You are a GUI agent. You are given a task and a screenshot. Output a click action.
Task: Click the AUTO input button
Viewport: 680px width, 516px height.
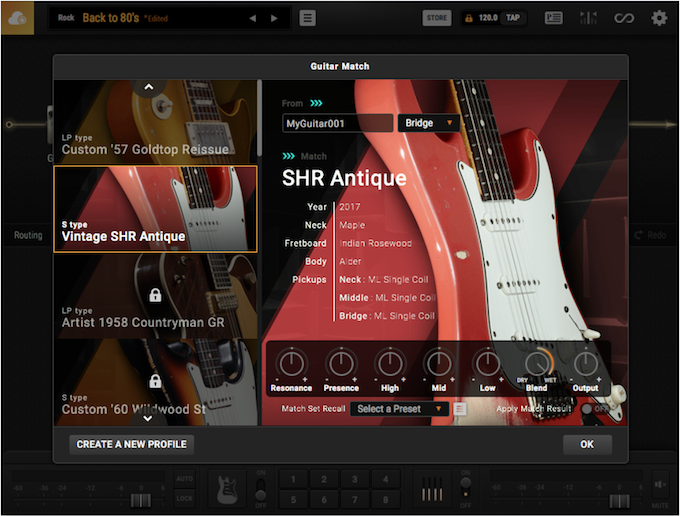point(184,479)
